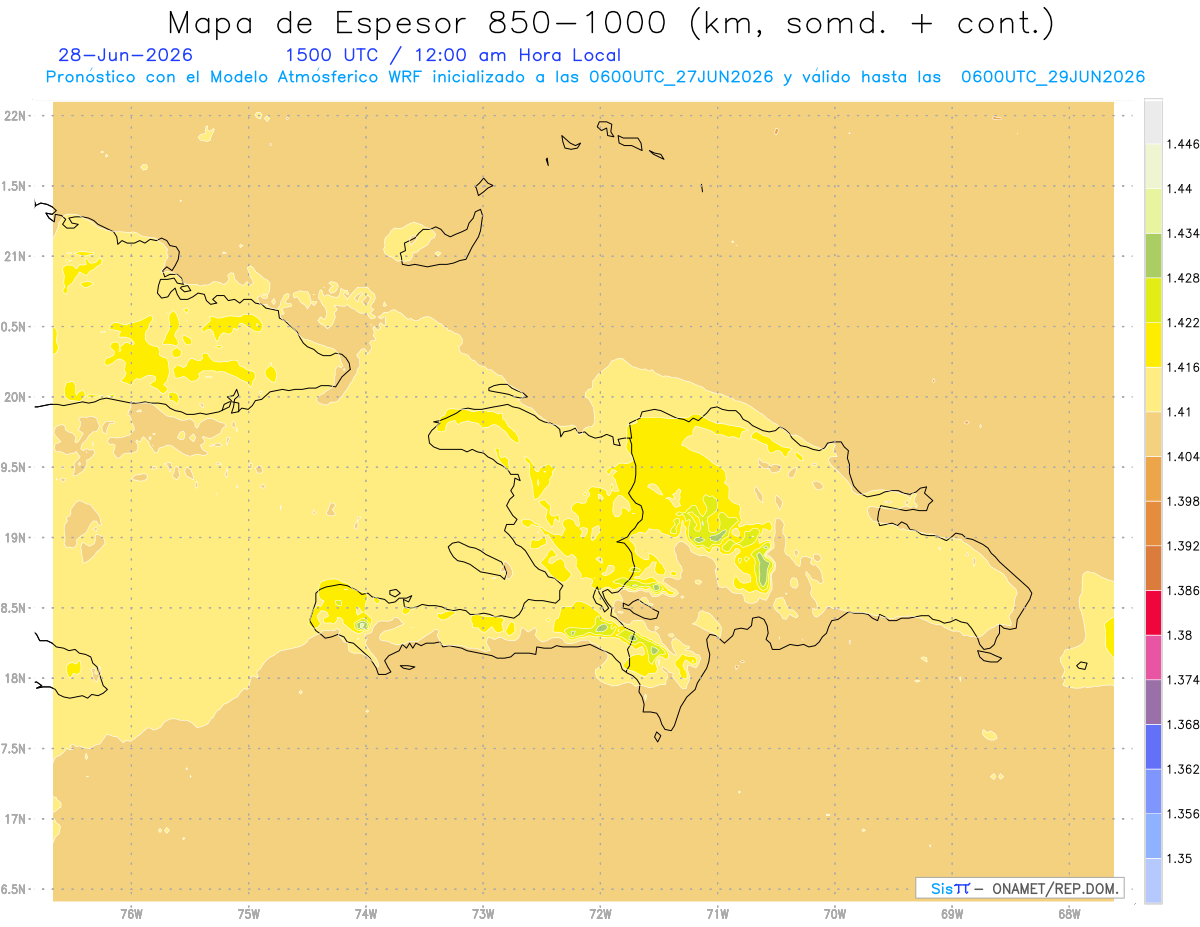Image resolution: width=1200 pixels, height=927 pixels.
Task: Click the 76W longitude axis label
Action: 131,913
